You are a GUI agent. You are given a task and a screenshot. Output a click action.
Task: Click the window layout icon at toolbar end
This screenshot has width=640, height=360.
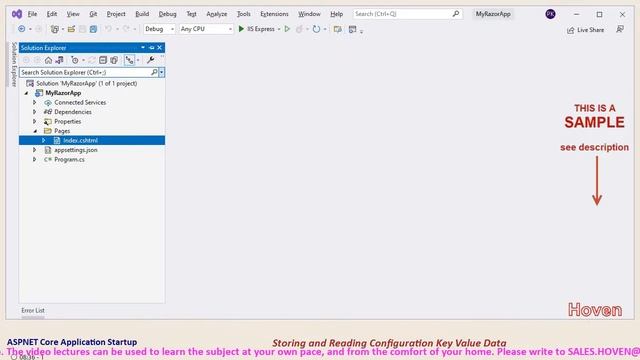[x=353, y=29]
